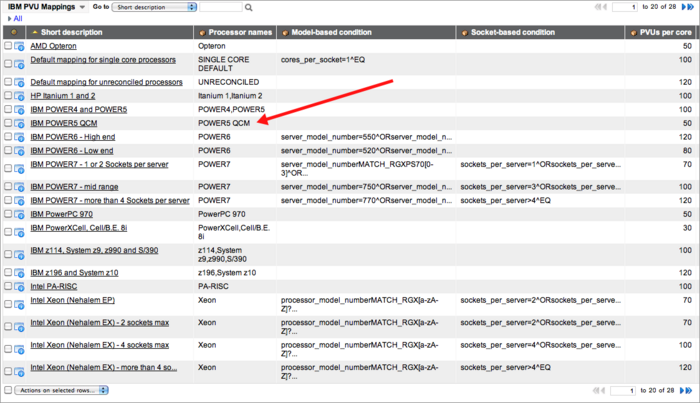
Task: Tick checkbox for IBM POWER7 - mid range
Action: pyautogui.click(x=8, y=187)
